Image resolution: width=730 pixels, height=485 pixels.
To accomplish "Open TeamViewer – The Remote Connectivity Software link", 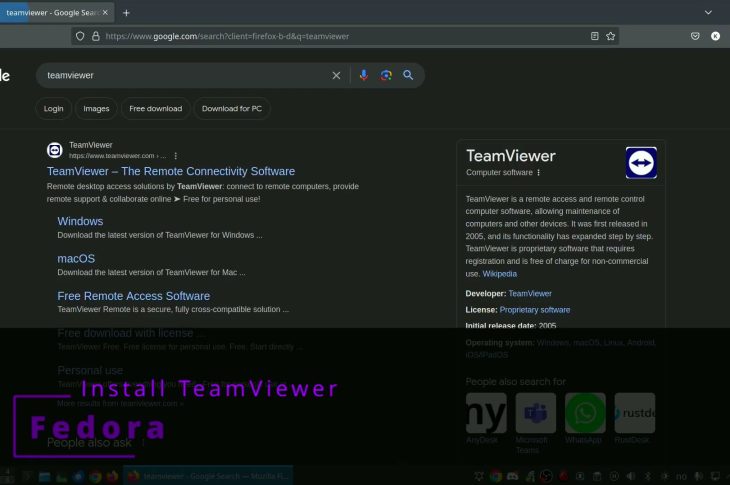I will [171, 171].
